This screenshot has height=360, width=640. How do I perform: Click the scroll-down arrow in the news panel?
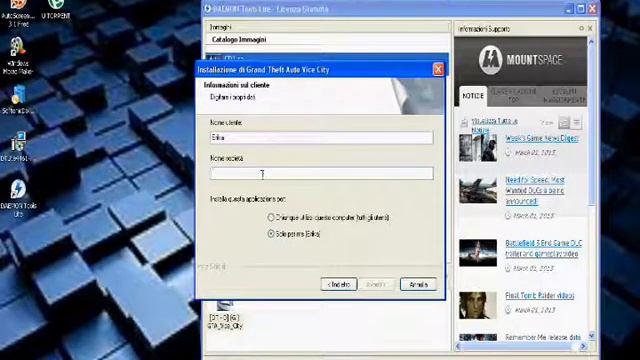pos(591,336)
